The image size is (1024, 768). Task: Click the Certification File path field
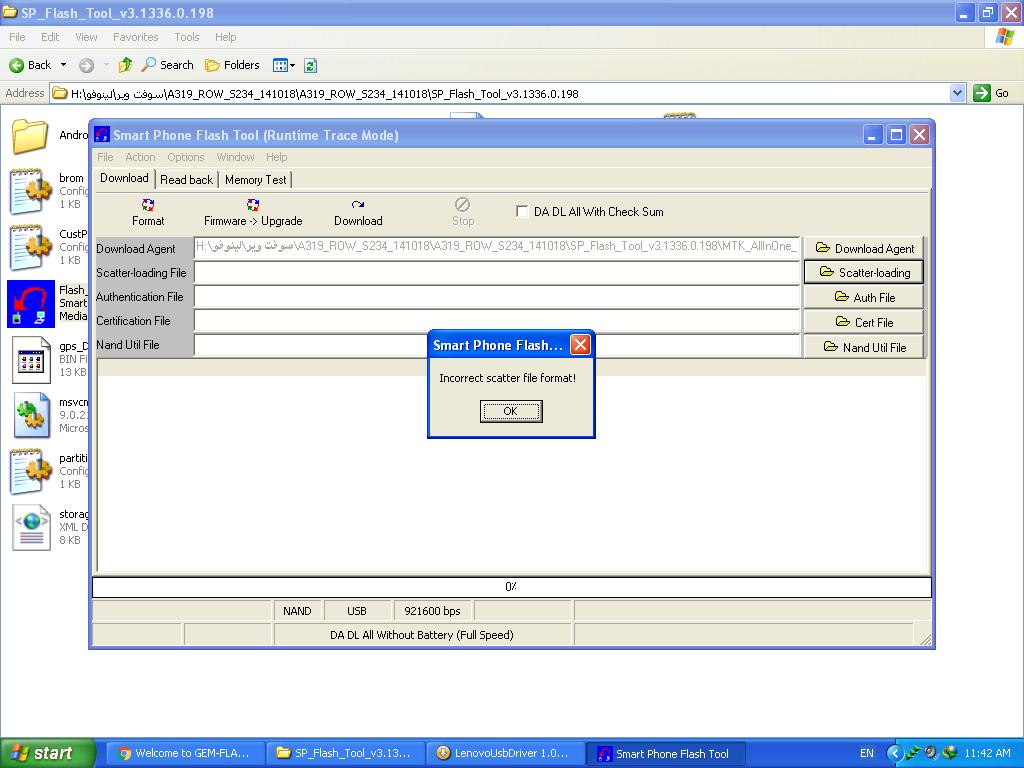click(x=497, y=321)
